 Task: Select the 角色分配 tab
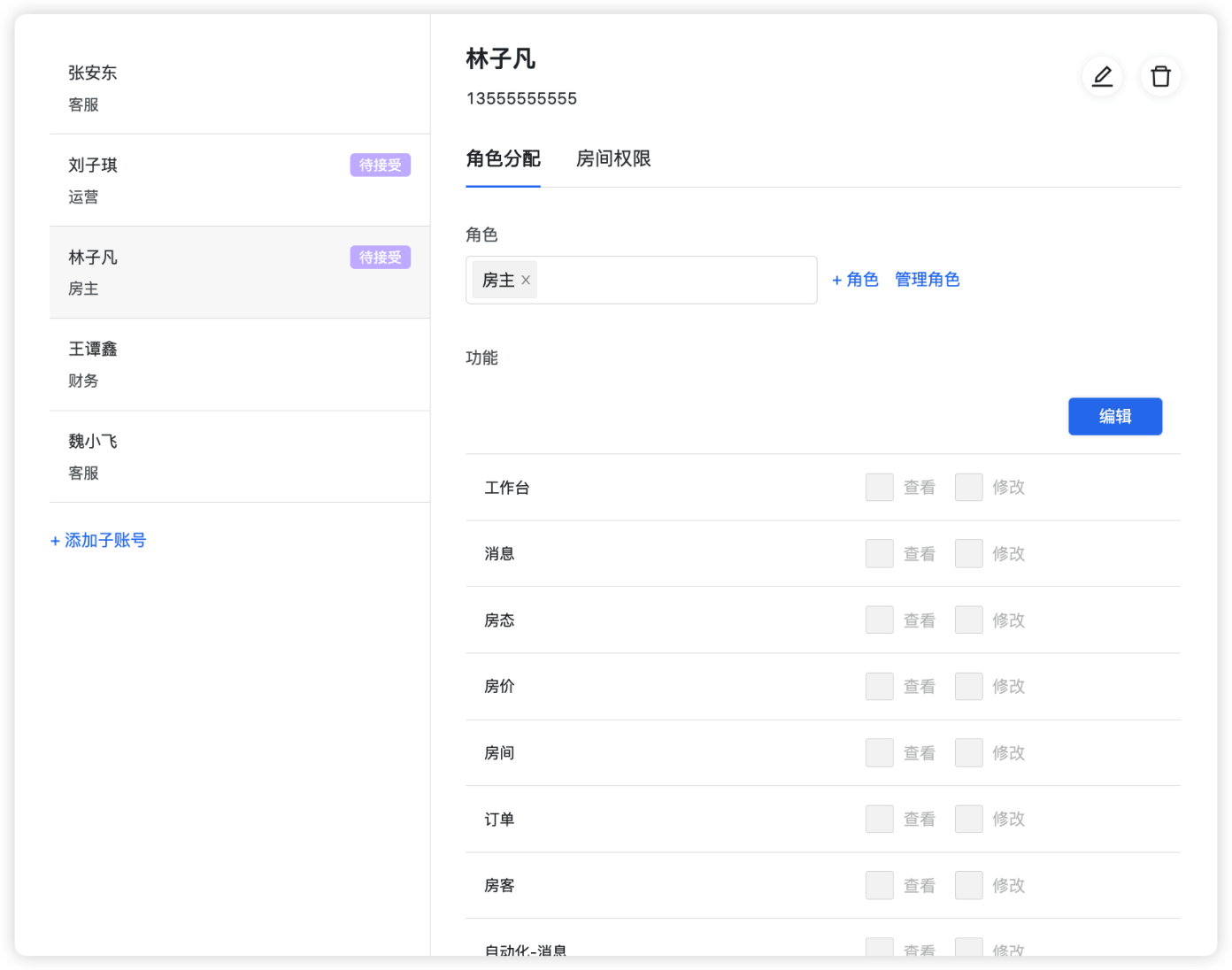(x=503, y=159)
